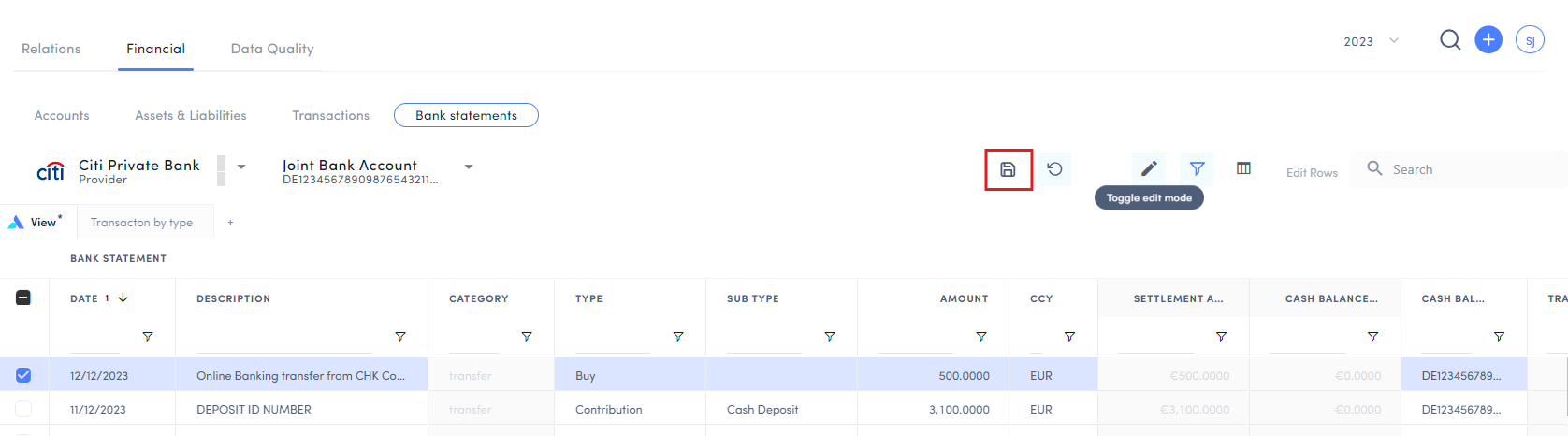This screenshot has height=436, width=1568.
Task: Expand the 2023 year dropdown
Action: point(1371,41)
